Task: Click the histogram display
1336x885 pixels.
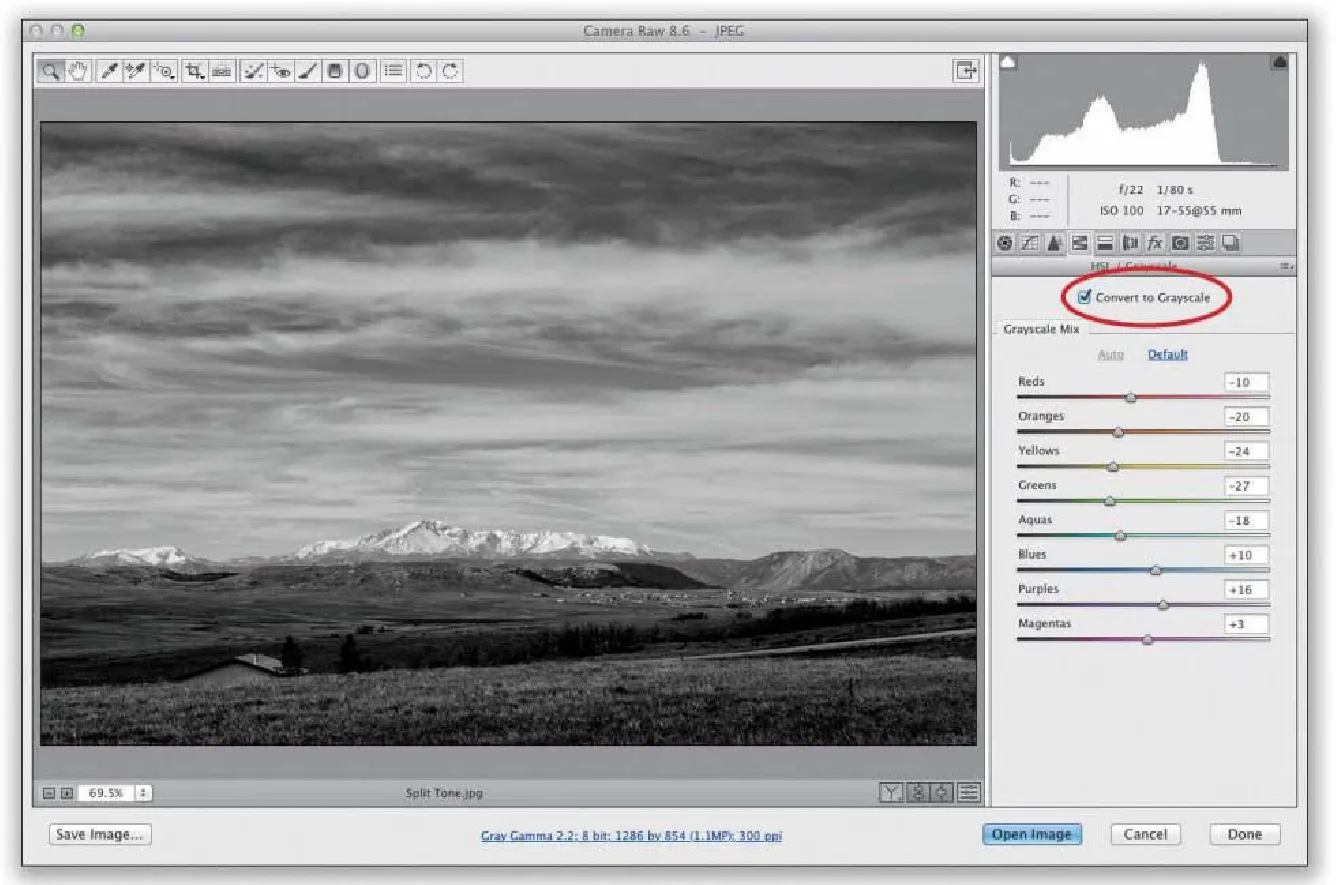Action: tap(1144, 111)
